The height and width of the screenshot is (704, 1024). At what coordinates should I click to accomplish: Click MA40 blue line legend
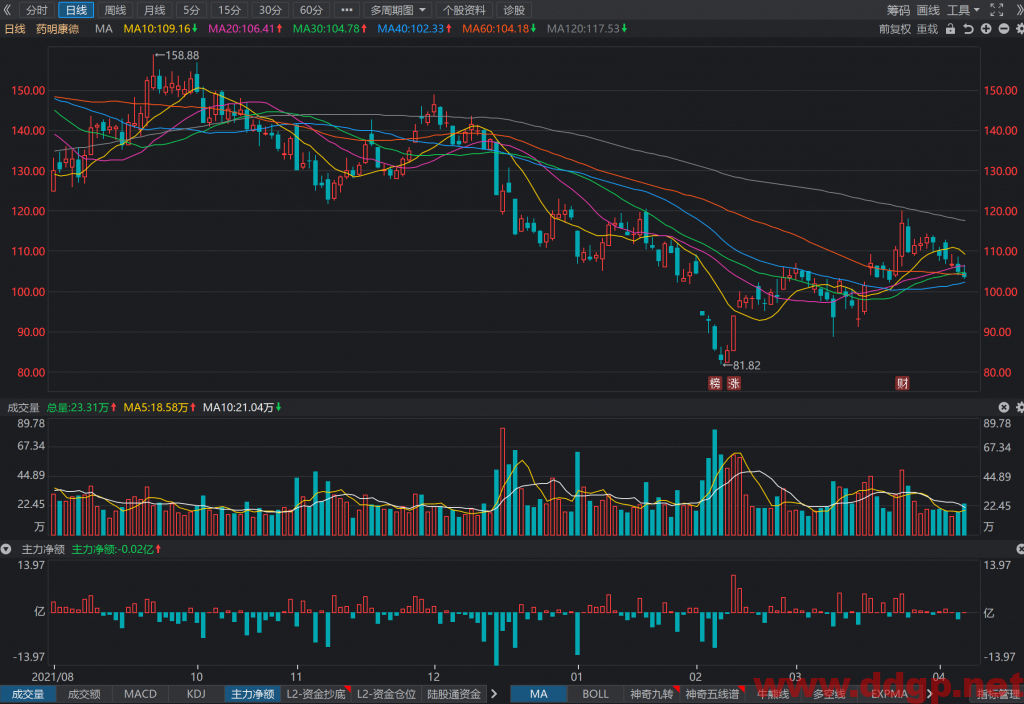[x=415, y=29]
